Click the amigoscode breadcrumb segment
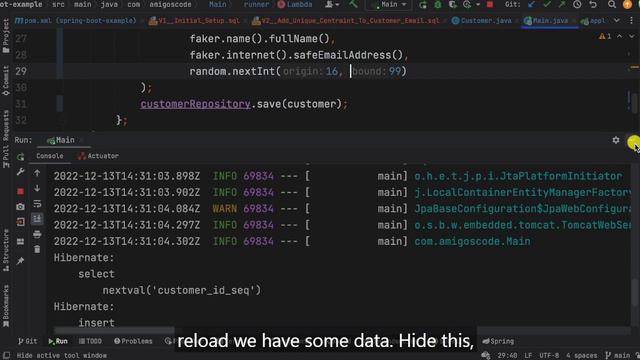Screen dimensions: 640x360 tap(170, 4)
